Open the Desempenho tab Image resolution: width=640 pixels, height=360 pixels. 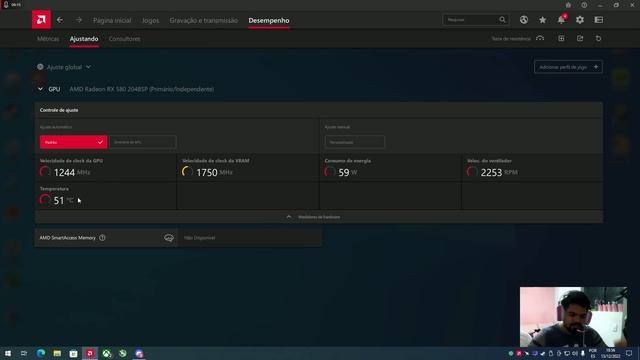pyautogui.click(x=269, y=20)
